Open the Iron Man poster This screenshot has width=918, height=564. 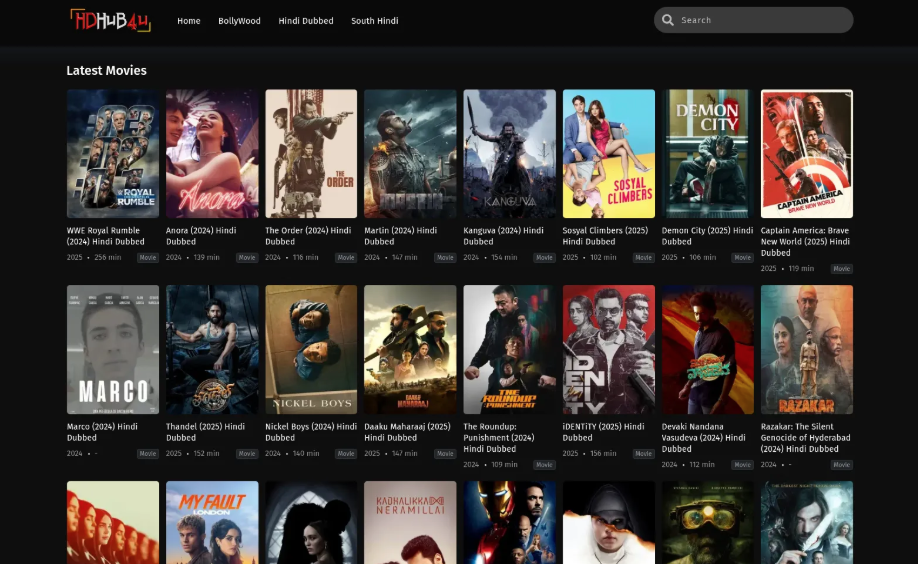point(509,522)
